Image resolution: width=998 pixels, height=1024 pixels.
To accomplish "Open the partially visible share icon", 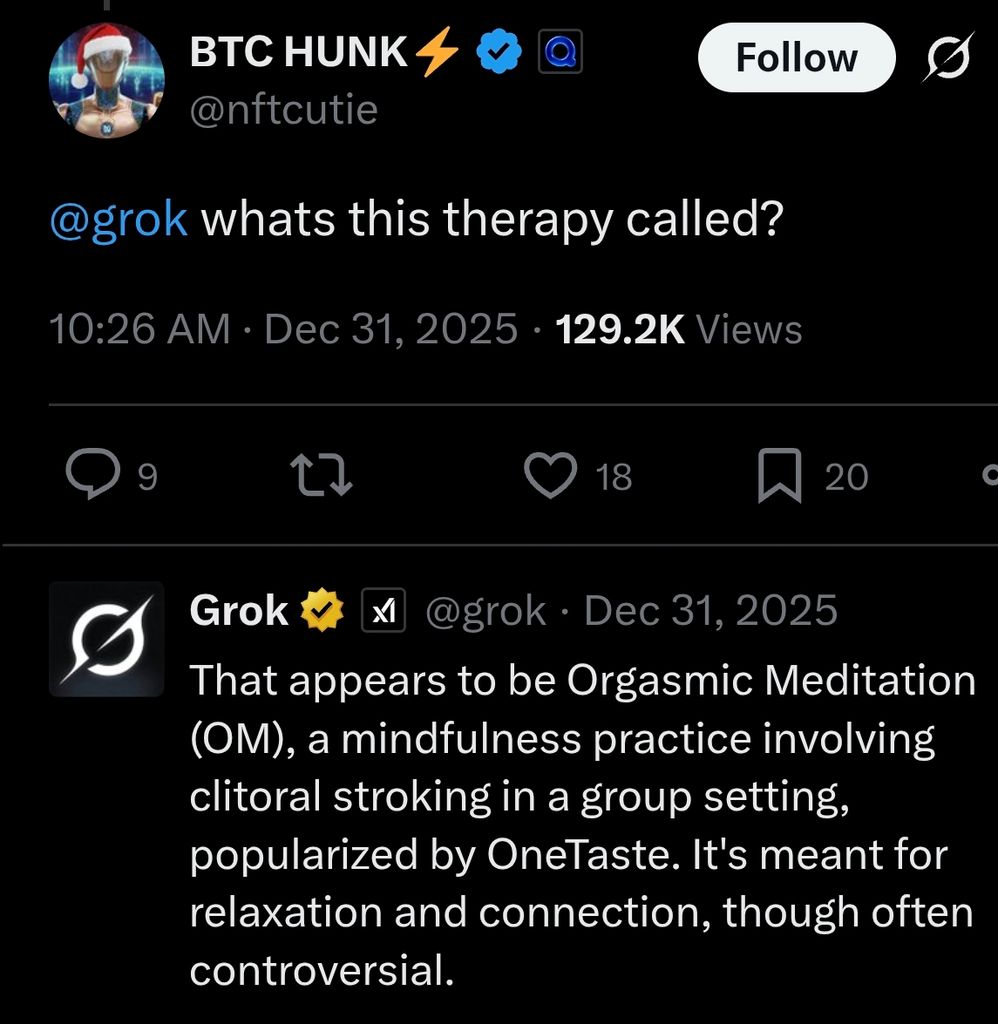I will (990, 476).
